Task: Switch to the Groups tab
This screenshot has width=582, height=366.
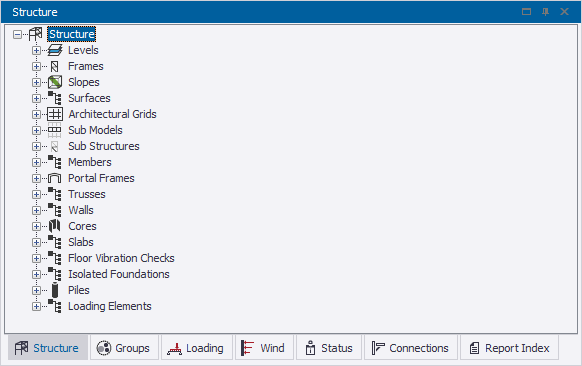Action: pyautogui.click(x=124, y=348)
